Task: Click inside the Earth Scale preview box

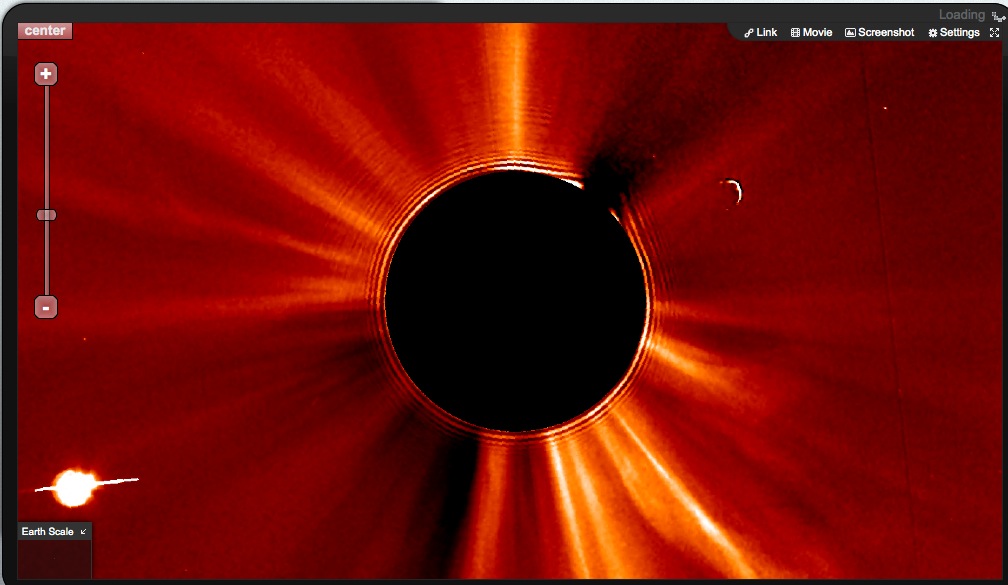Action: point(55,560)
